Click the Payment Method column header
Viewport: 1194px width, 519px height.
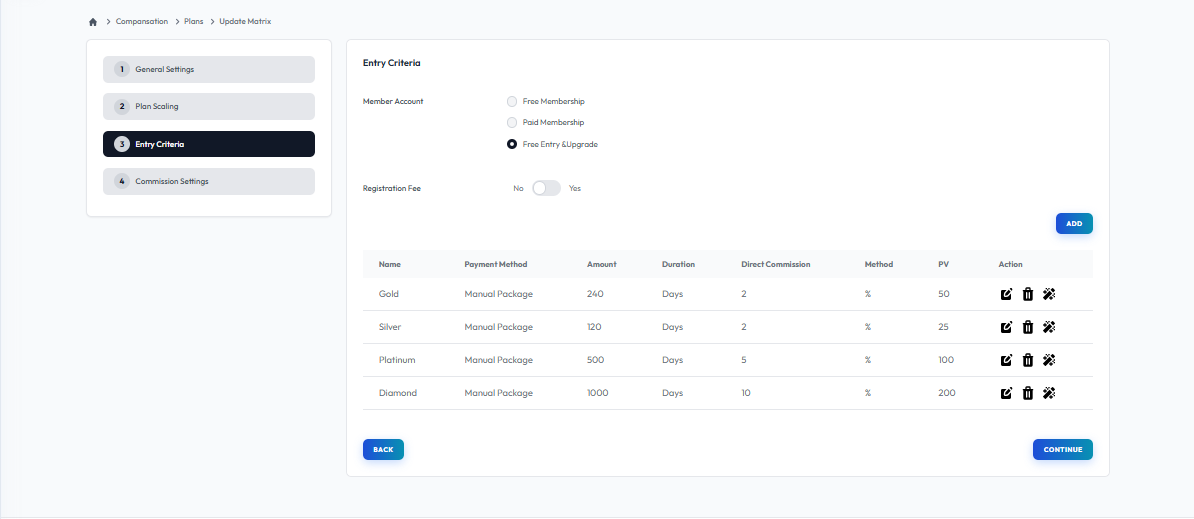[x=496, y=264]
